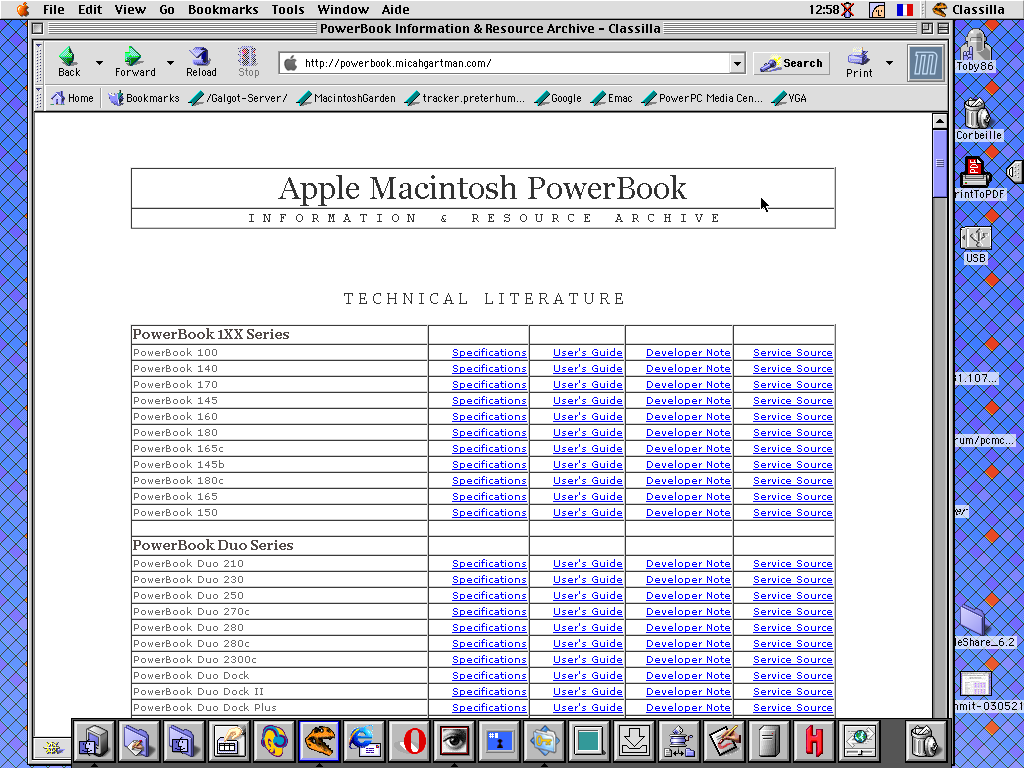The height and width of the screenshot is (768, 1024).
Task: Expand the Back history dropdown arrow
Action: pyautogui.click(x=99, y=63)
